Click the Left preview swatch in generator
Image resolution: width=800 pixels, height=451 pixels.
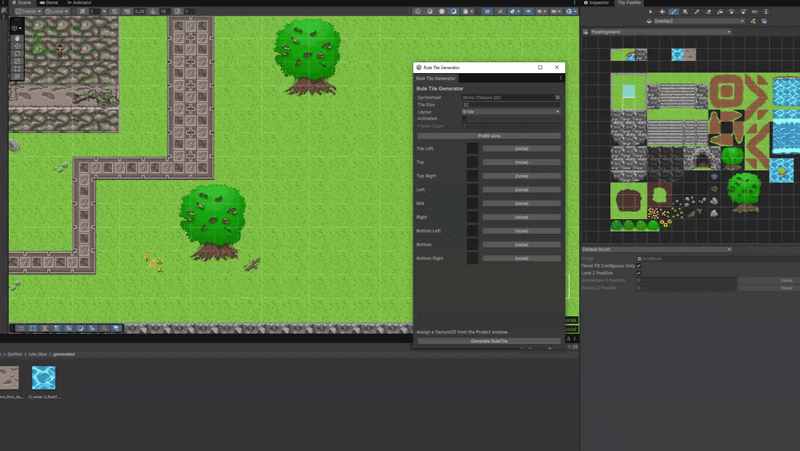(x=472, y=190)
